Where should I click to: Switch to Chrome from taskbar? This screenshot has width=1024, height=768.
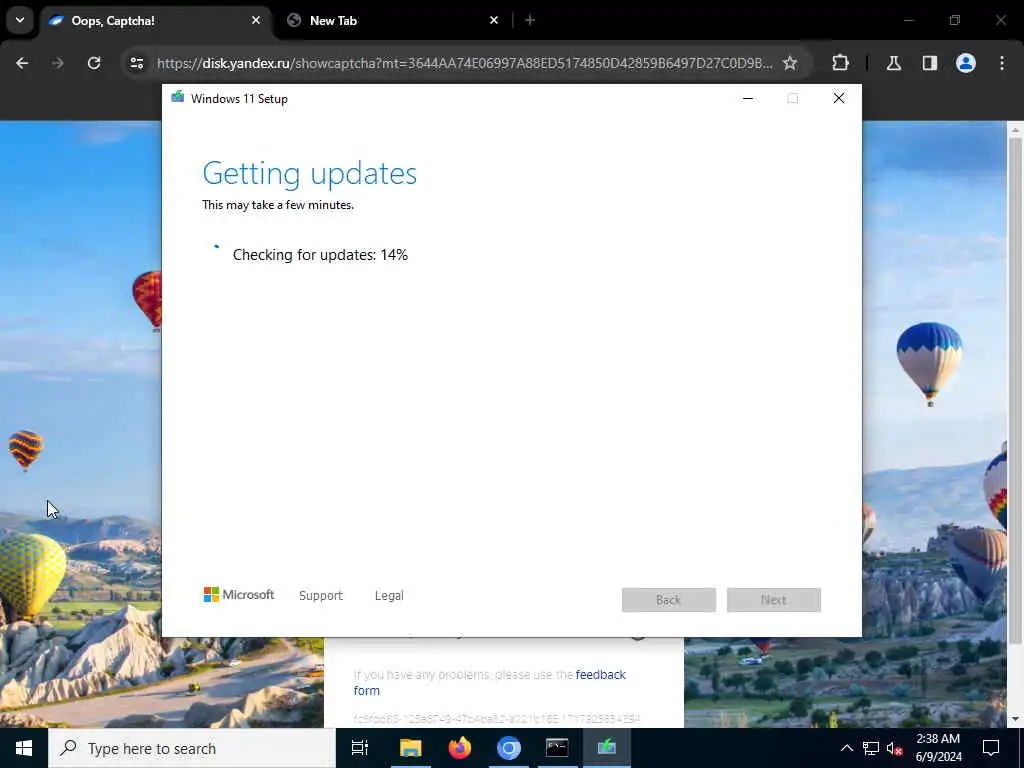coord(509,748)
